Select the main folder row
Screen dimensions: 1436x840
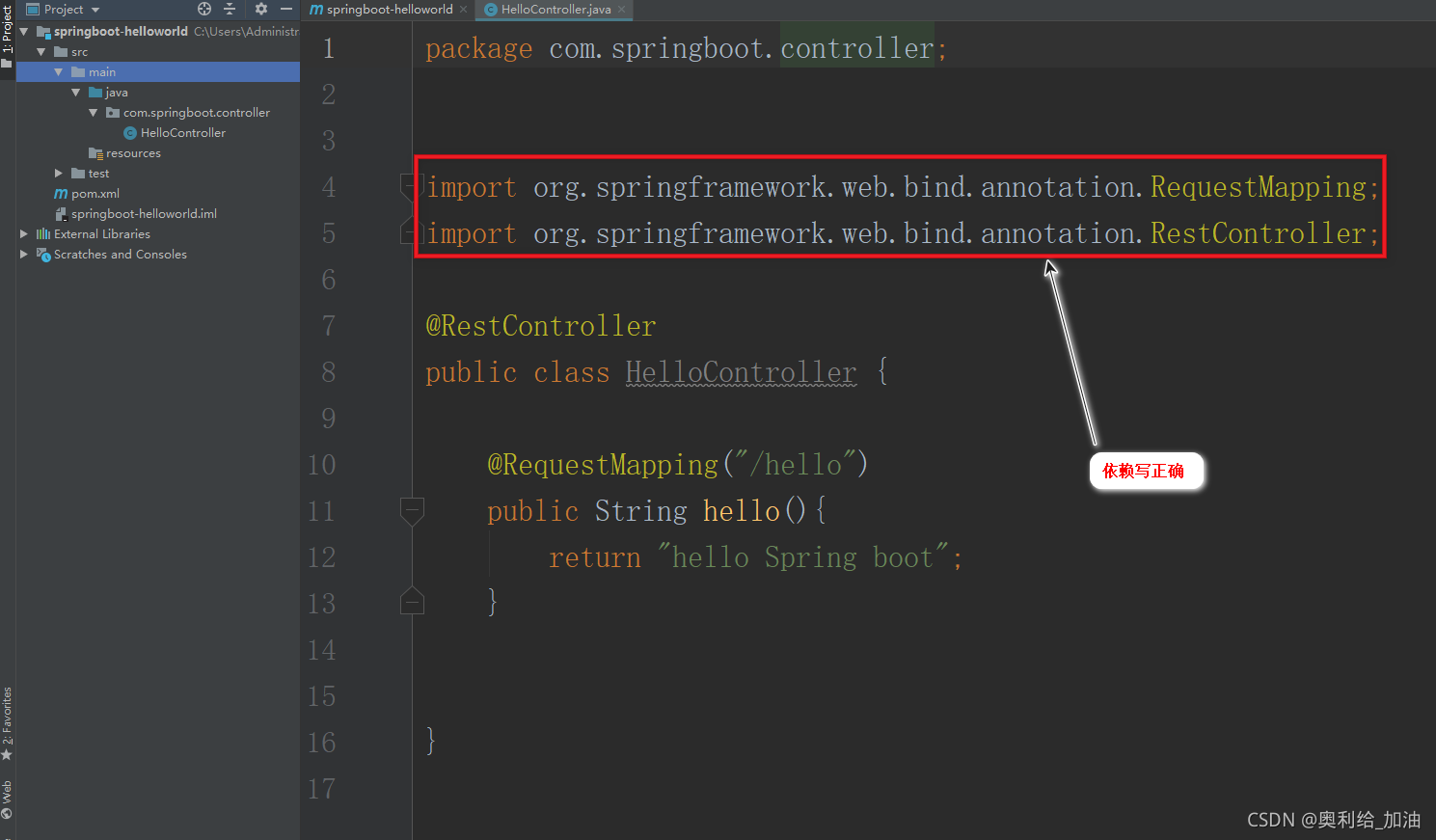pos(158,72)
